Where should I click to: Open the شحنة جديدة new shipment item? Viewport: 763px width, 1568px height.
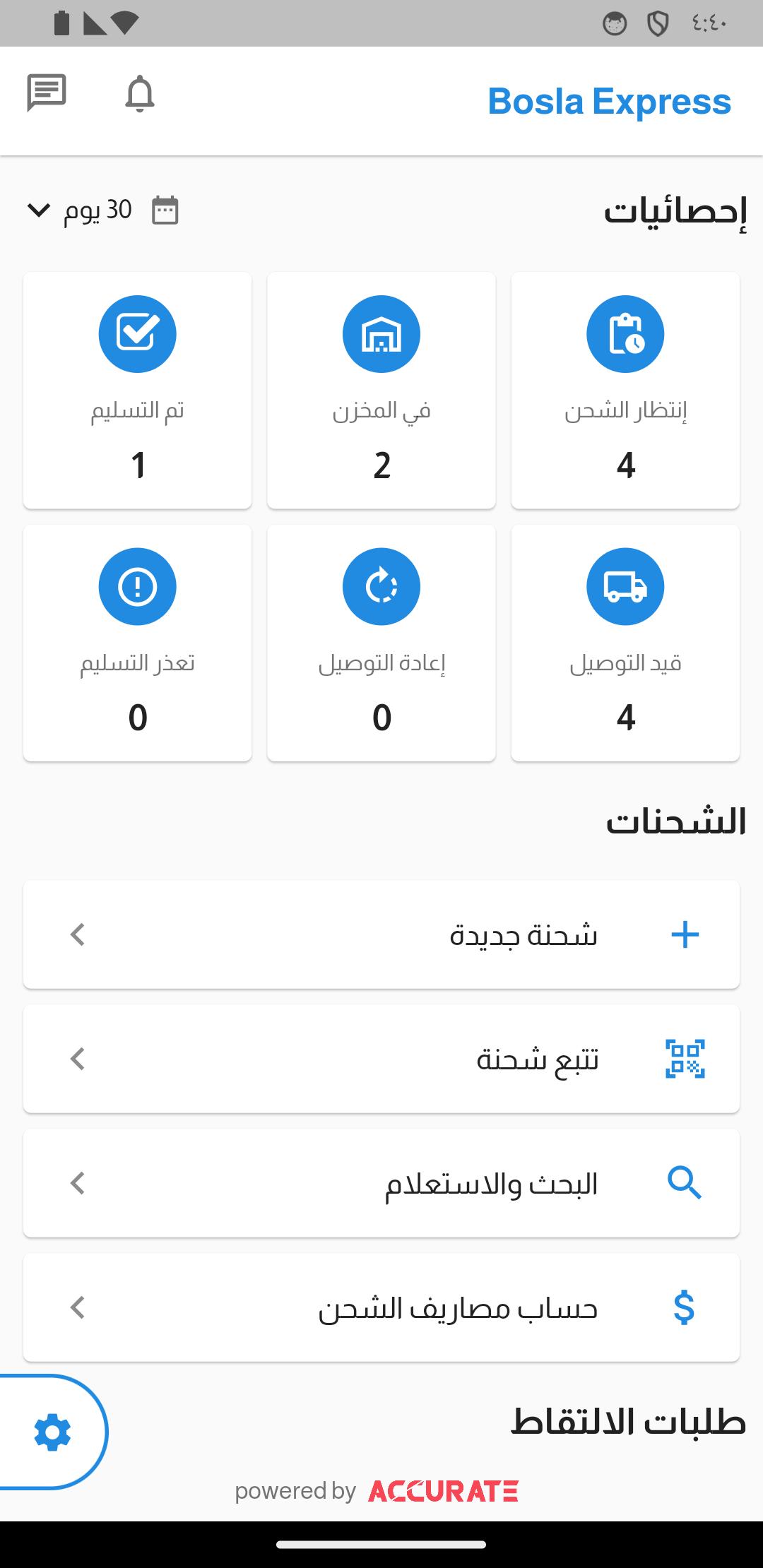click(524, 934)
